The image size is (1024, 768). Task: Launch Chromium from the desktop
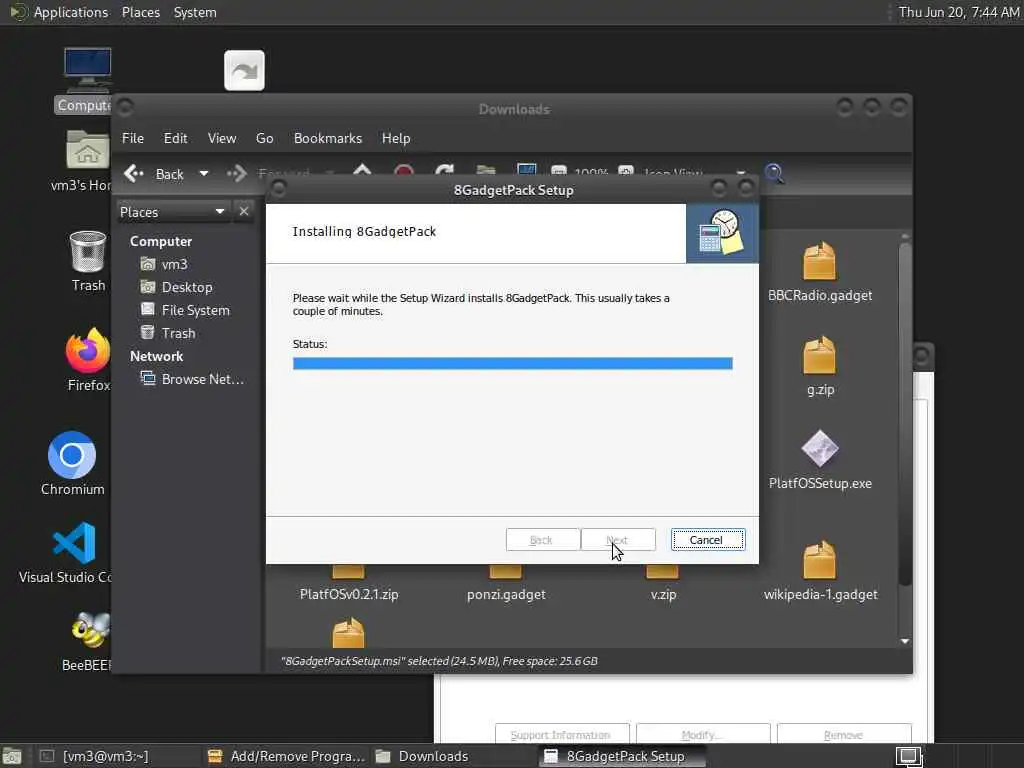coord(72,455)
